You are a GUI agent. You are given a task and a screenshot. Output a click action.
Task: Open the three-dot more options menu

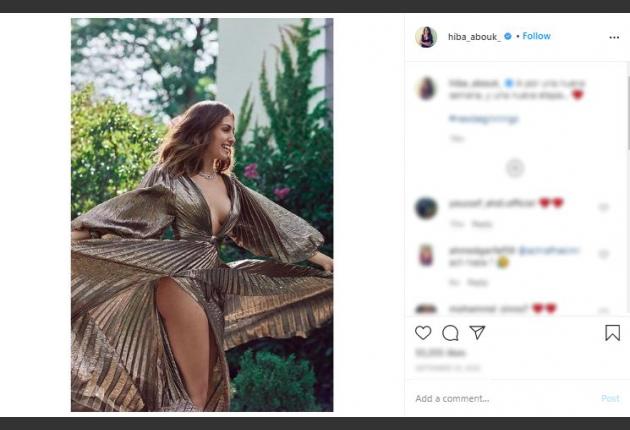tap(614, 37)
